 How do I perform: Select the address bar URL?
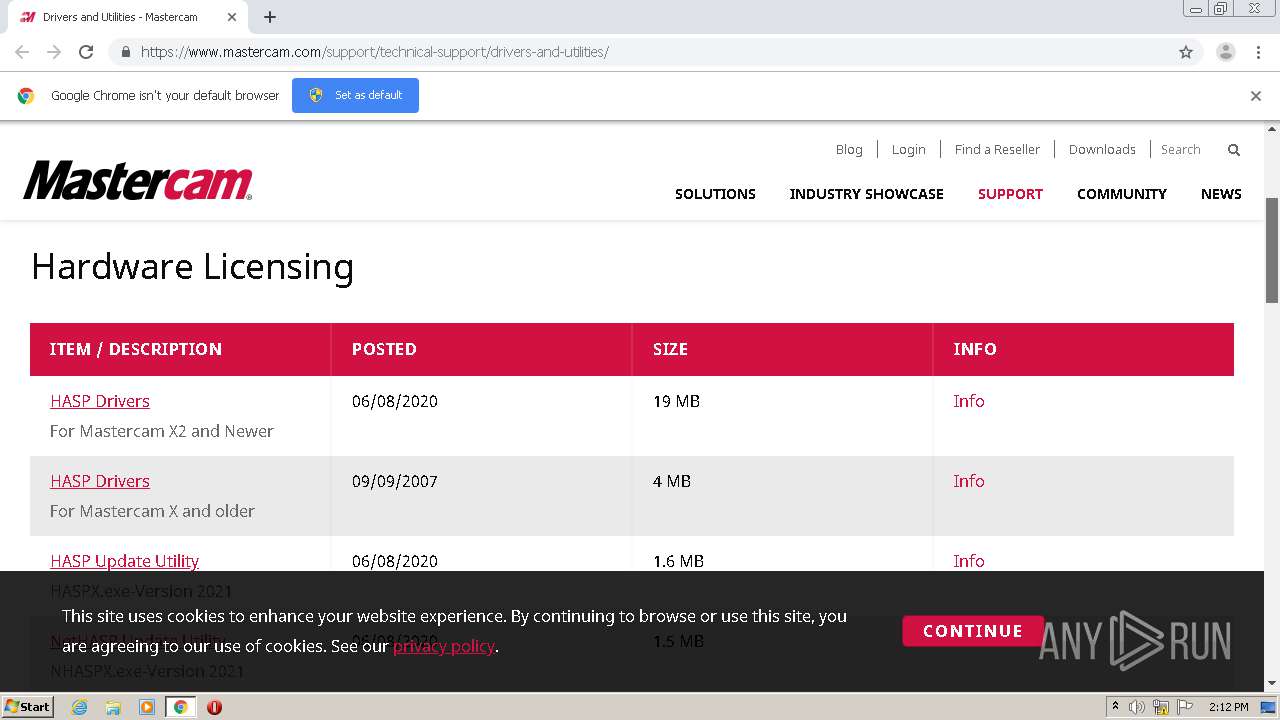(375, 52)
